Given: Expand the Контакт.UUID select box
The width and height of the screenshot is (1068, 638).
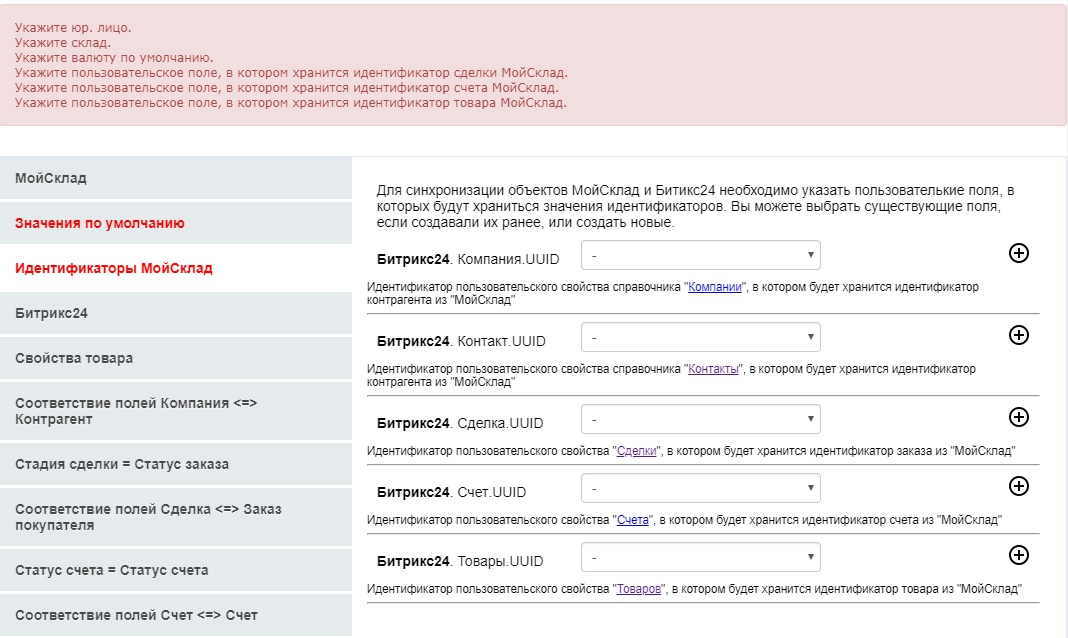Looking at the screenshot, I should (x=700, y=338).
